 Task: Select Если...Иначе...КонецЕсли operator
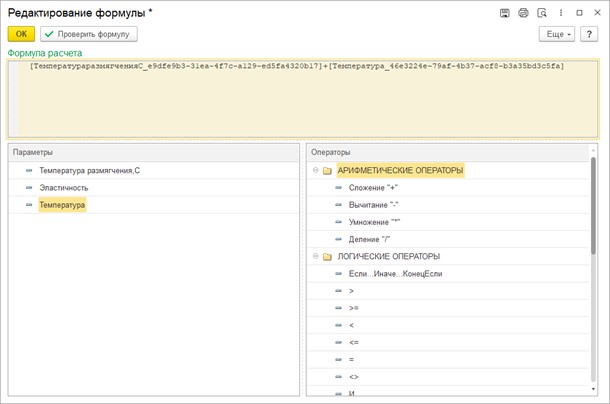pos(395,274)
